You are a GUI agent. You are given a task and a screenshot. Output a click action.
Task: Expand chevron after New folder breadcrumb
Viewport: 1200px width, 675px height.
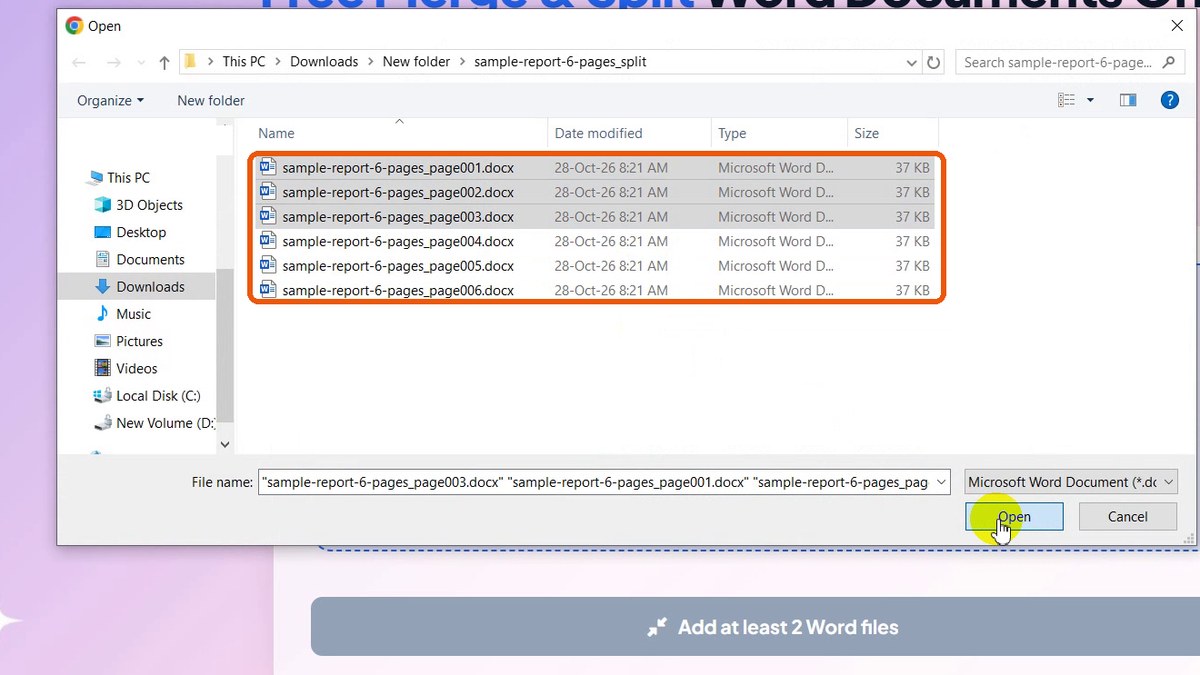[x=462, y=62]
